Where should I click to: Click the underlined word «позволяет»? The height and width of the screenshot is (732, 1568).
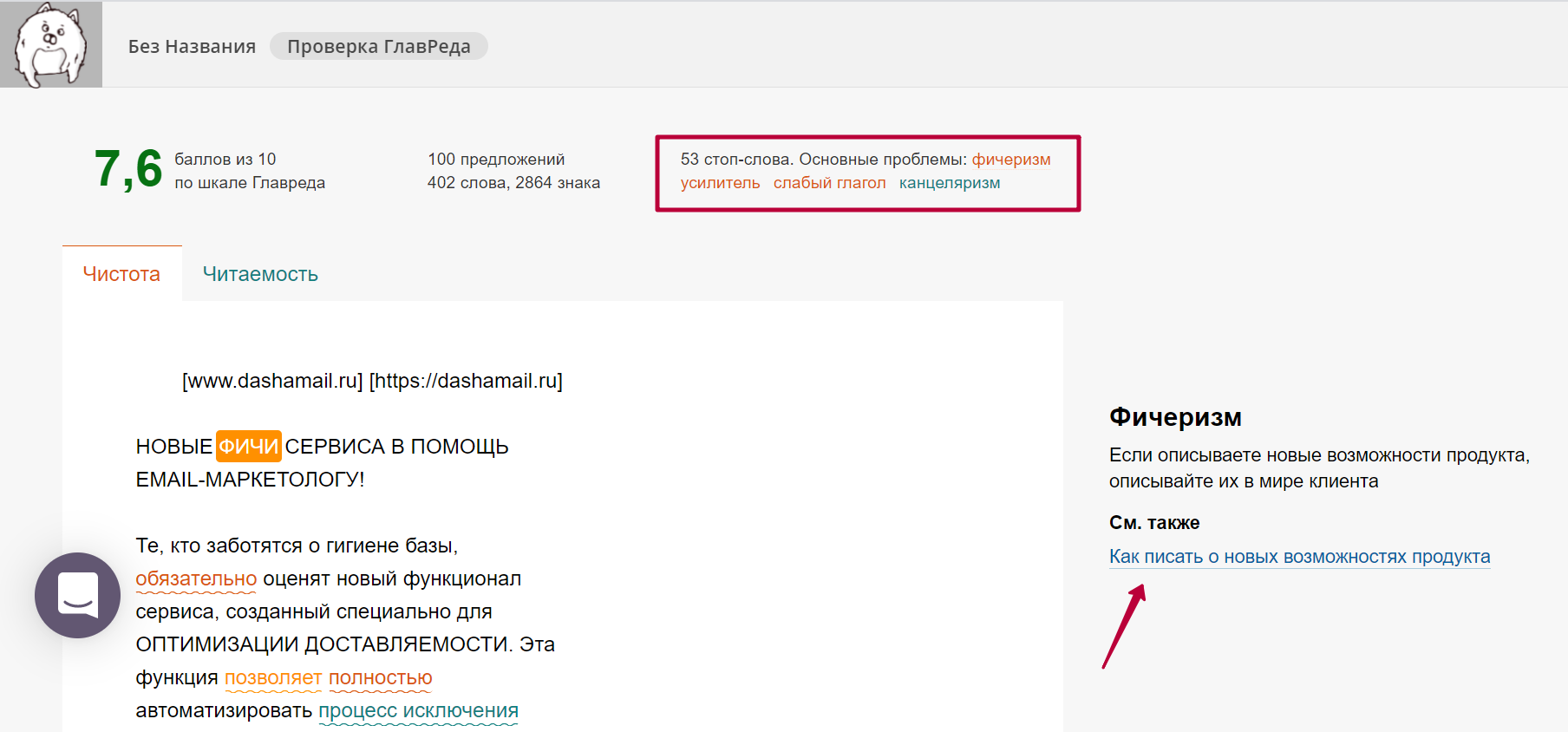[x=273, y=677]
